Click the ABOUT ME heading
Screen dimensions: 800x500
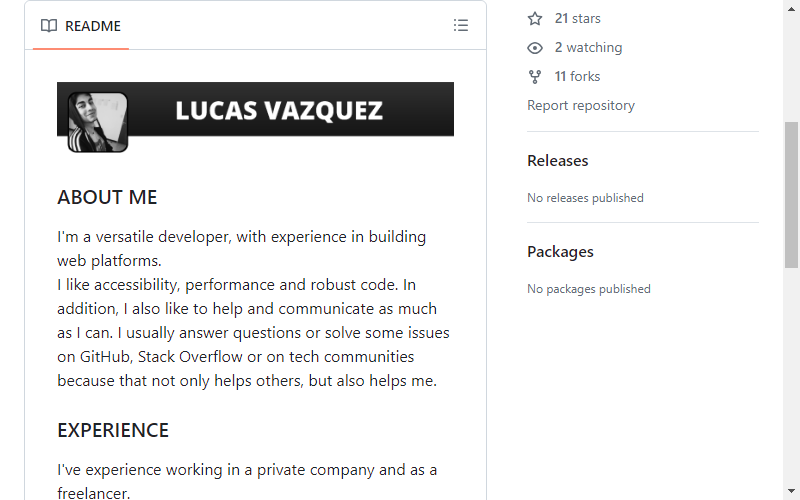click(x=107, y=197)
